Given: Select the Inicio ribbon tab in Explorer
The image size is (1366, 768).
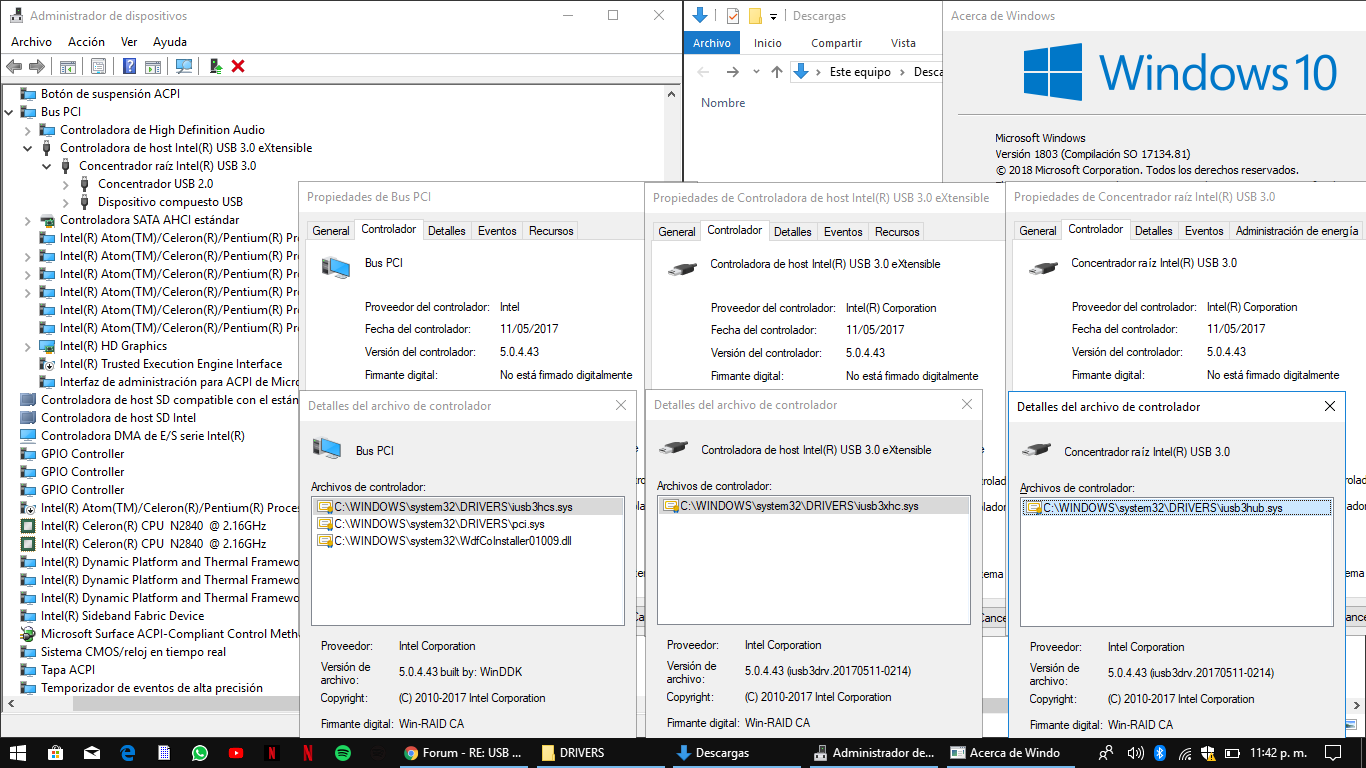Looking at the screenshot, I should point(768,43).
